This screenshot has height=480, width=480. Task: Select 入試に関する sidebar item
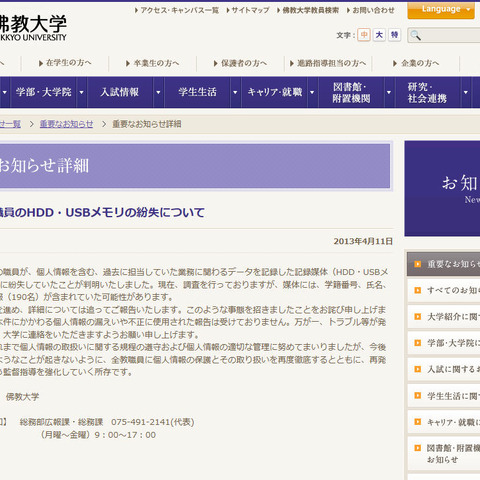coord(444,369)
